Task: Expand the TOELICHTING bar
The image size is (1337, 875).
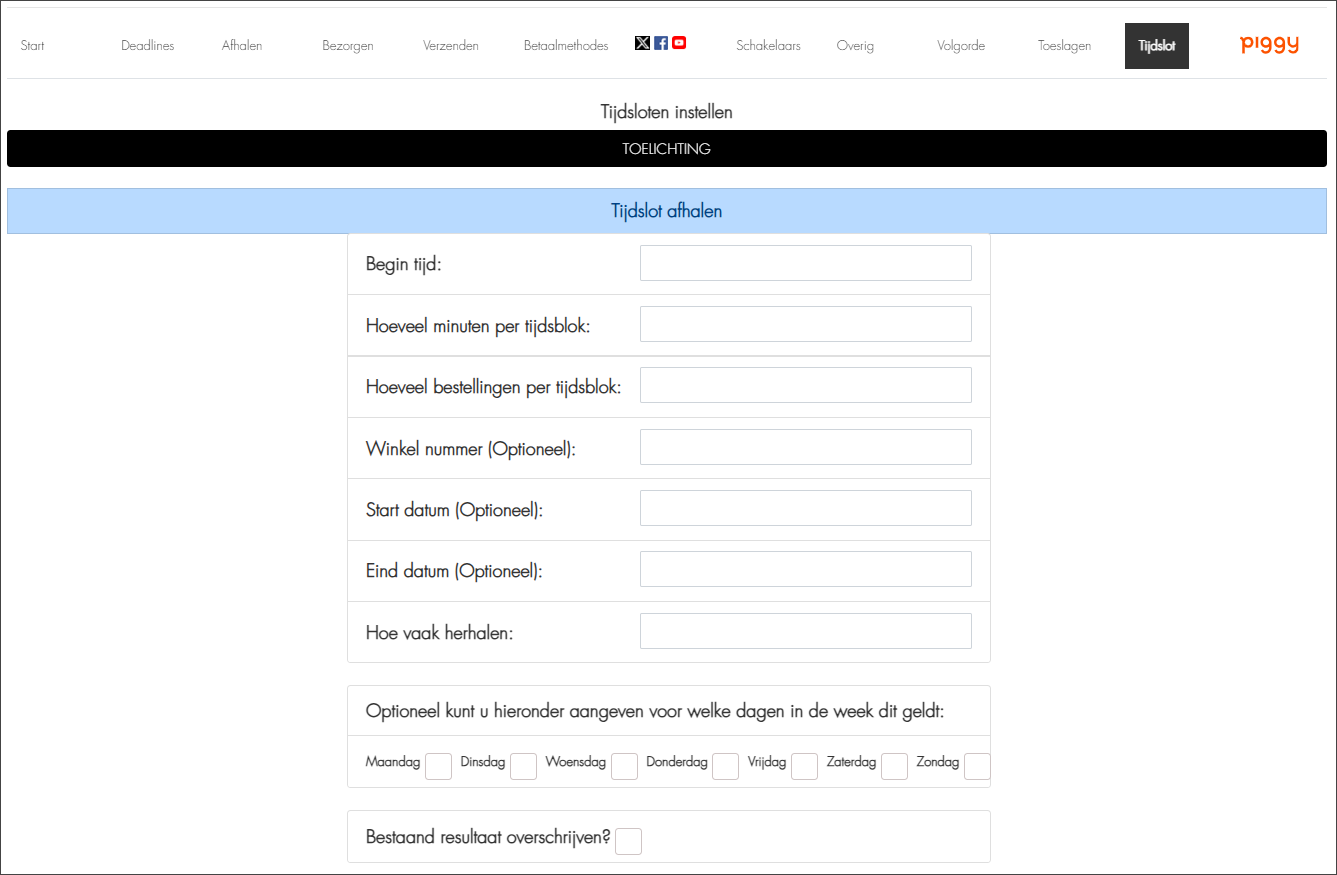Action: click(x=667, y=149)
